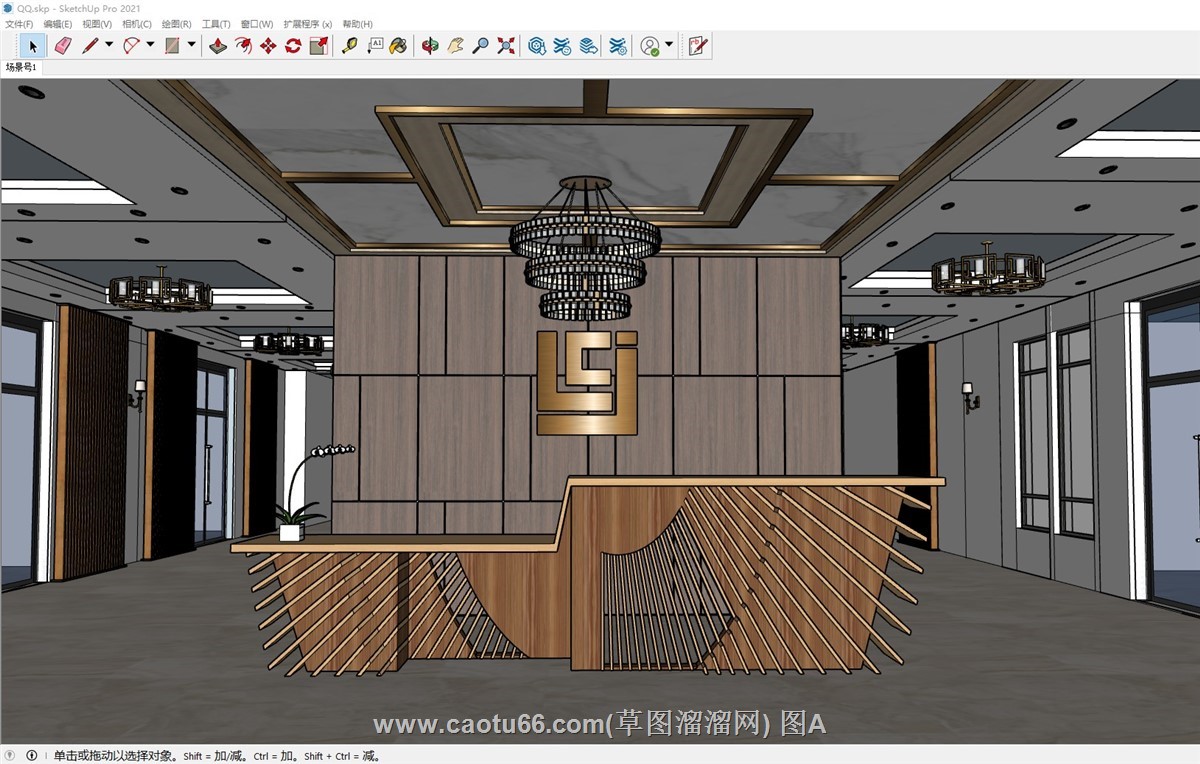
Task: Select the Paint Bucket tool
Action: coord(398,45)
